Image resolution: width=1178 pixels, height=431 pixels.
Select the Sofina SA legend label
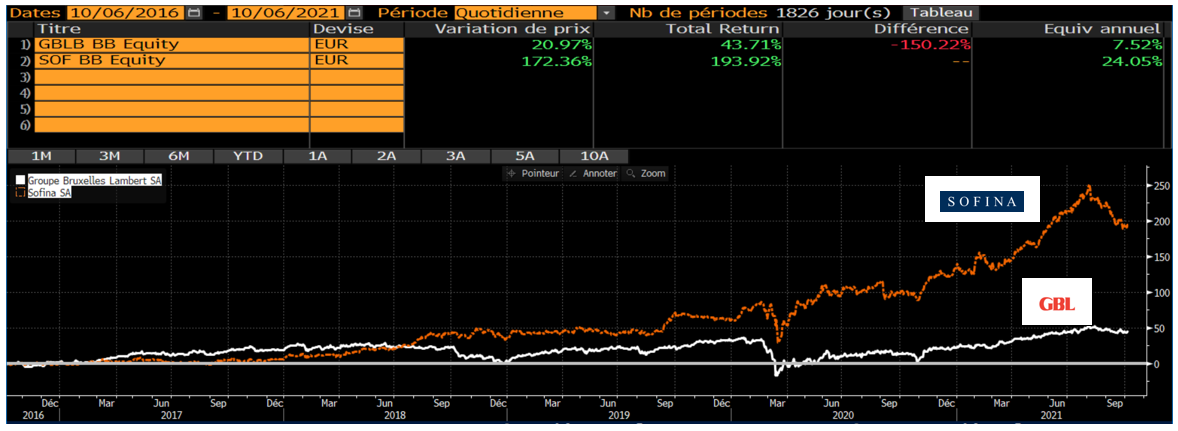pyautogui.click(x=50, y=193)
